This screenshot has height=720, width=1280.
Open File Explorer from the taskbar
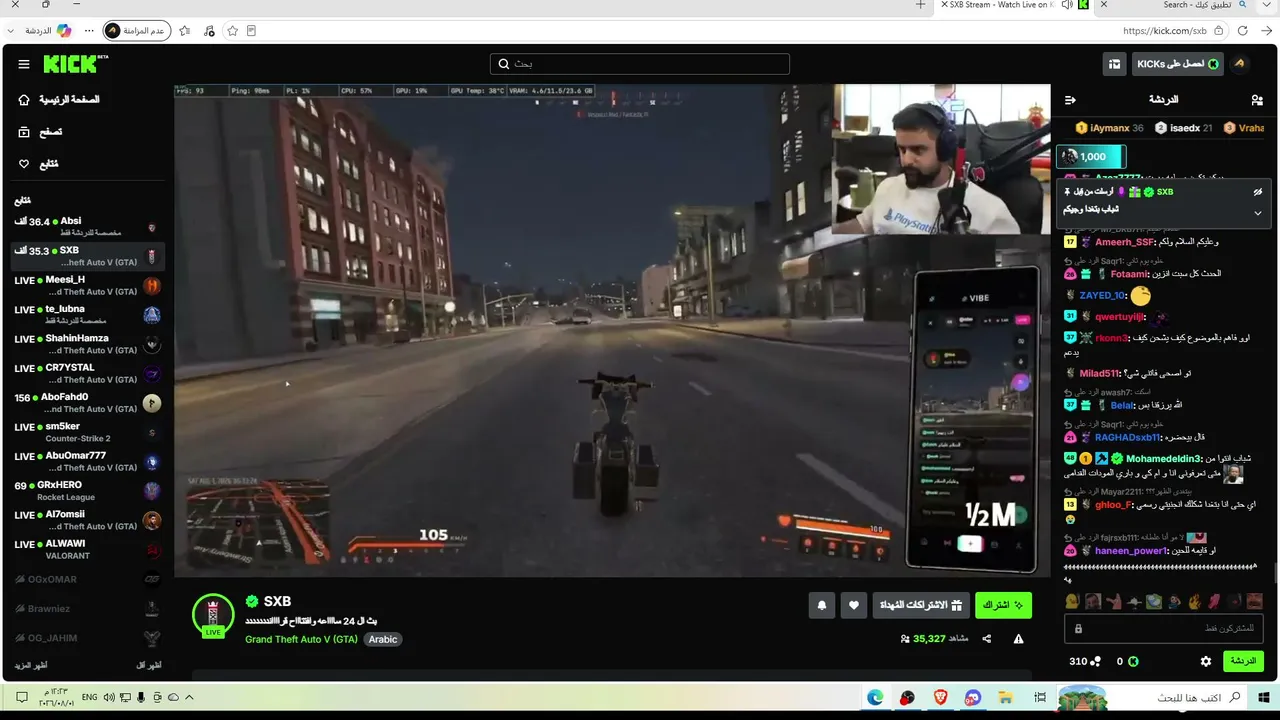tap(1005, 697)
